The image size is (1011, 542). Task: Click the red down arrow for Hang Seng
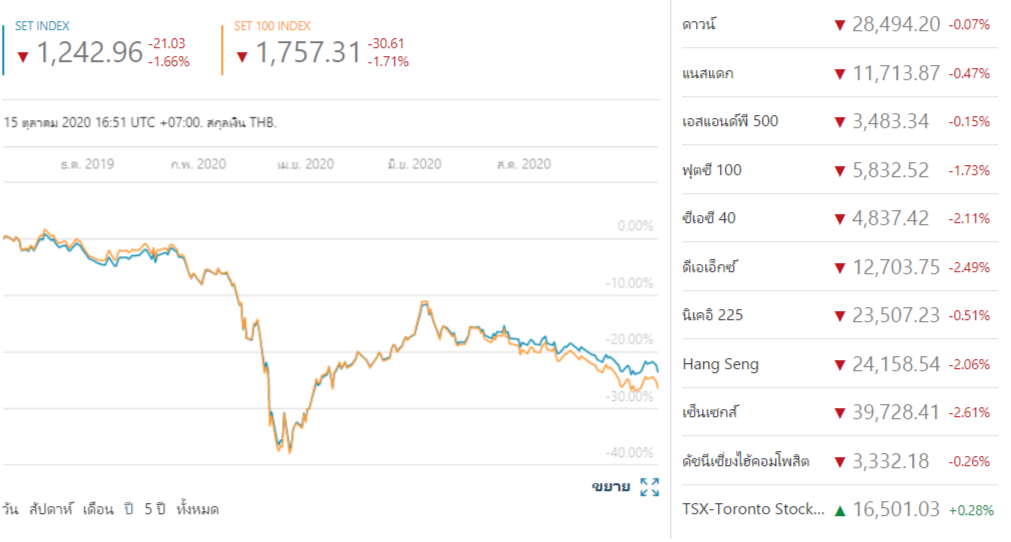click(x=840, y=365)
